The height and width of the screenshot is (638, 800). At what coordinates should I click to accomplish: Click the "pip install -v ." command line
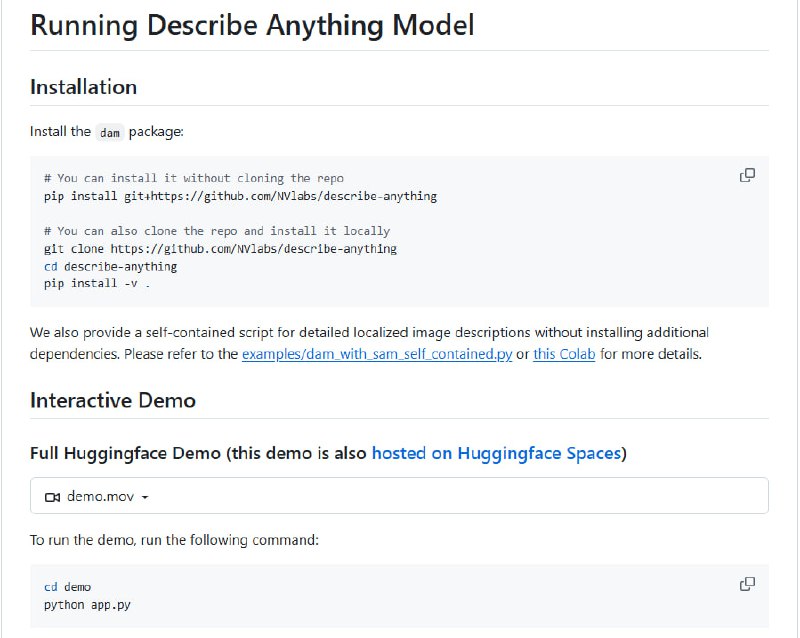click(97, 284)
